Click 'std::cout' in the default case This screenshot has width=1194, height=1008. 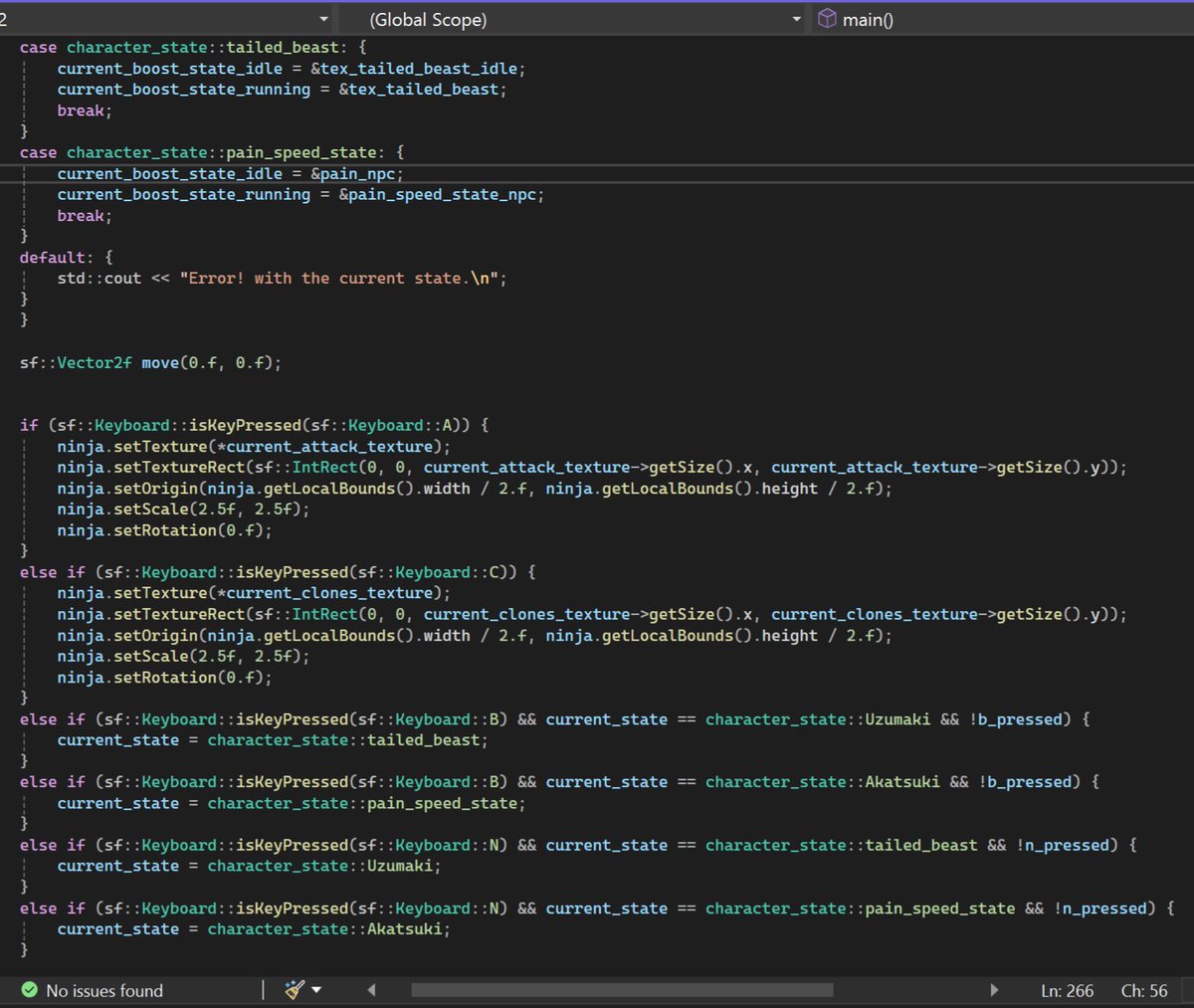(x=99, y=279)
